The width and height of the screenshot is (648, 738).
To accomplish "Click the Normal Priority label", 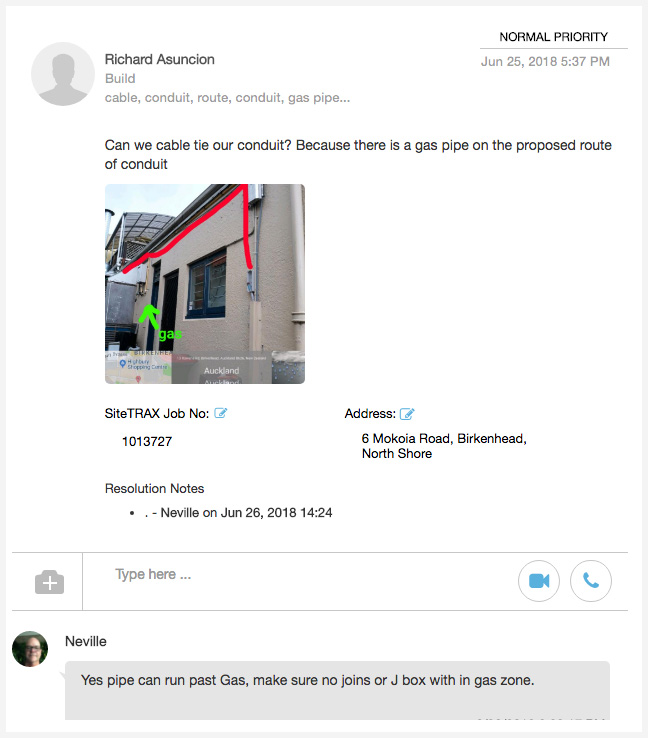I will (553, 37).
